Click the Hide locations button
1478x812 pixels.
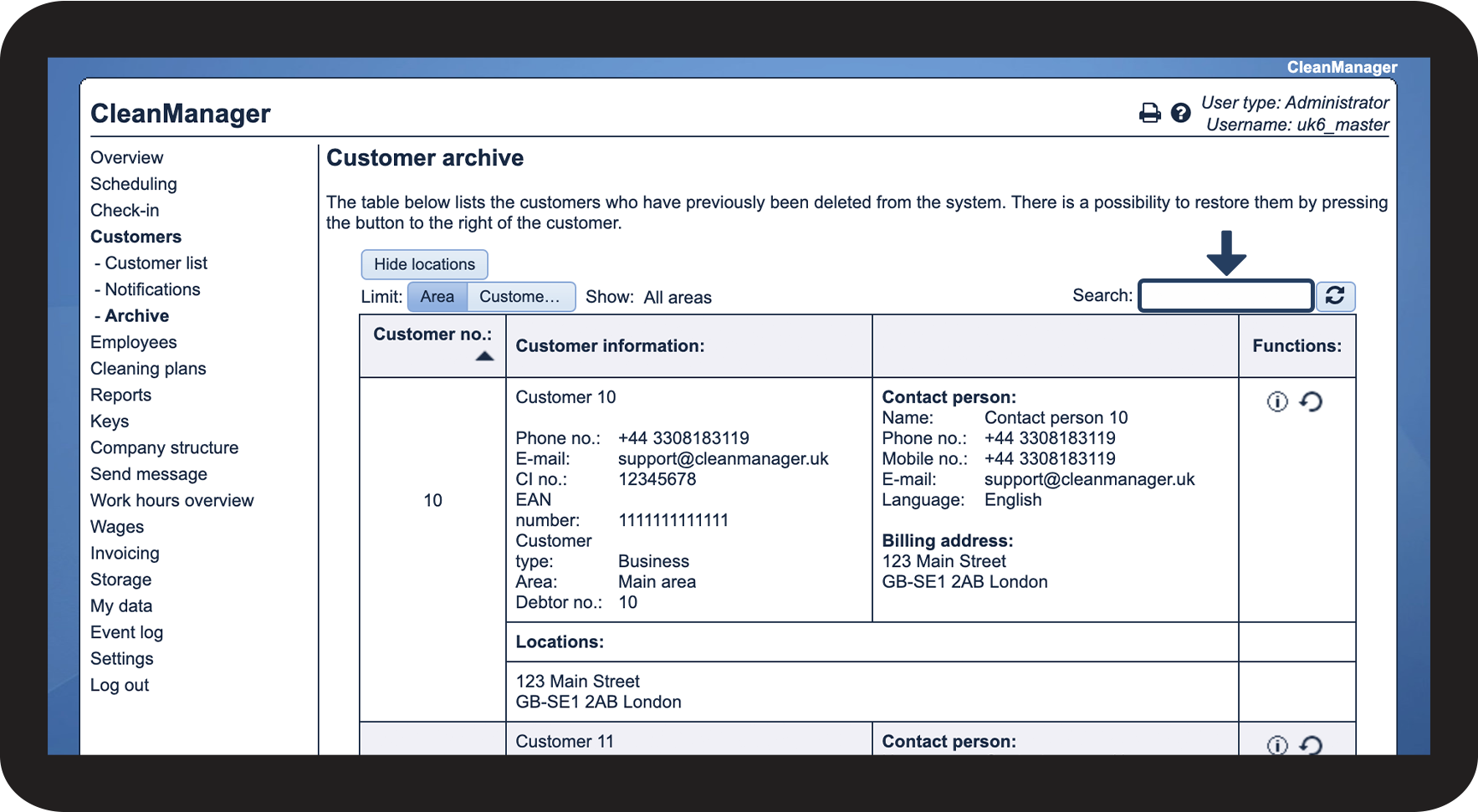(x=424, y=264)
